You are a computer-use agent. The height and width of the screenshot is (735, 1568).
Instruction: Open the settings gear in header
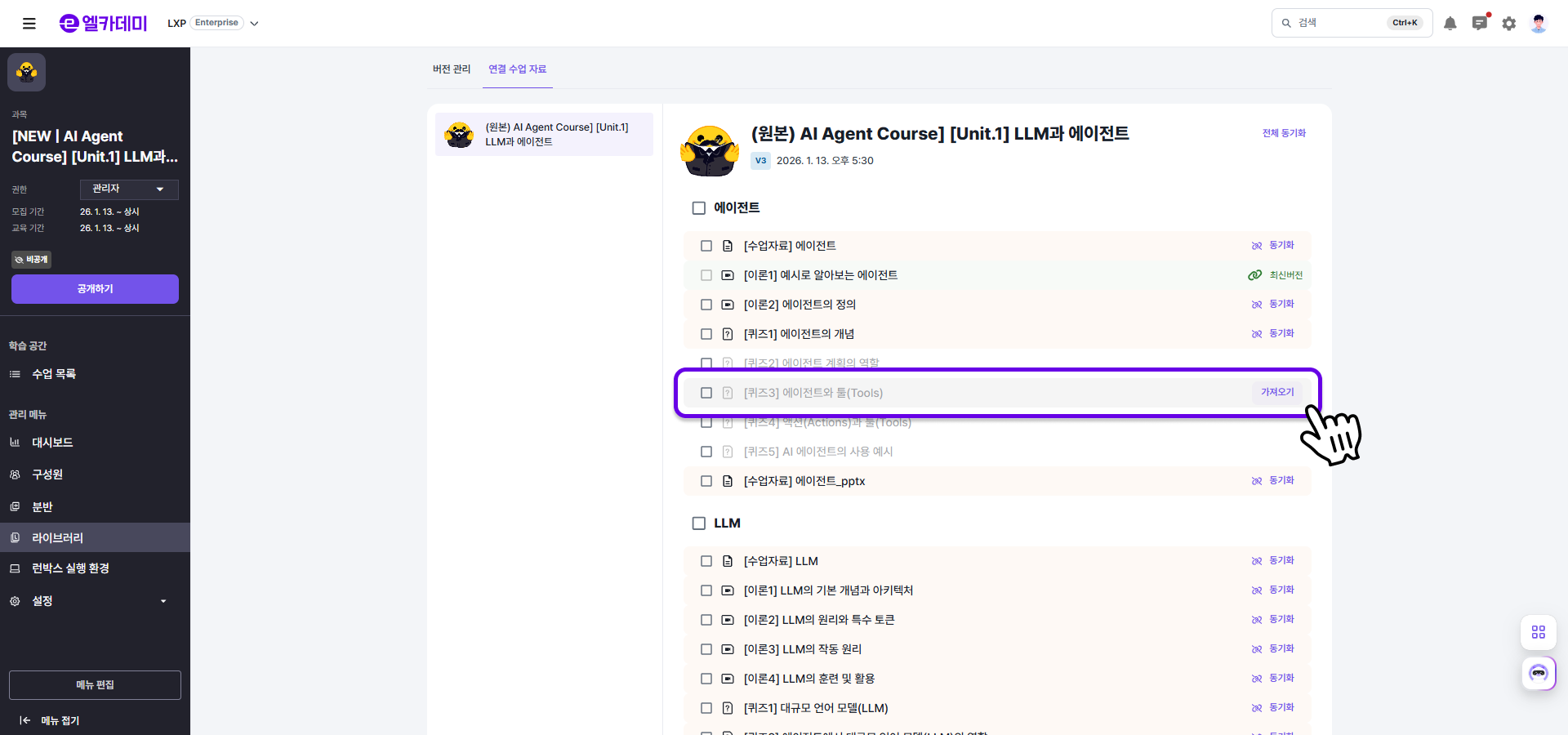pyautogui.click(x=1508, y=24)
